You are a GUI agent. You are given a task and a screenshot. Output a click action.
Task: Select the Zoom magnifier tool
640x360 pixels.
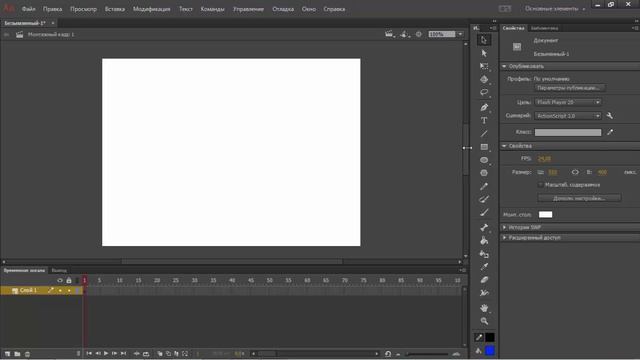tap(484, 321)
